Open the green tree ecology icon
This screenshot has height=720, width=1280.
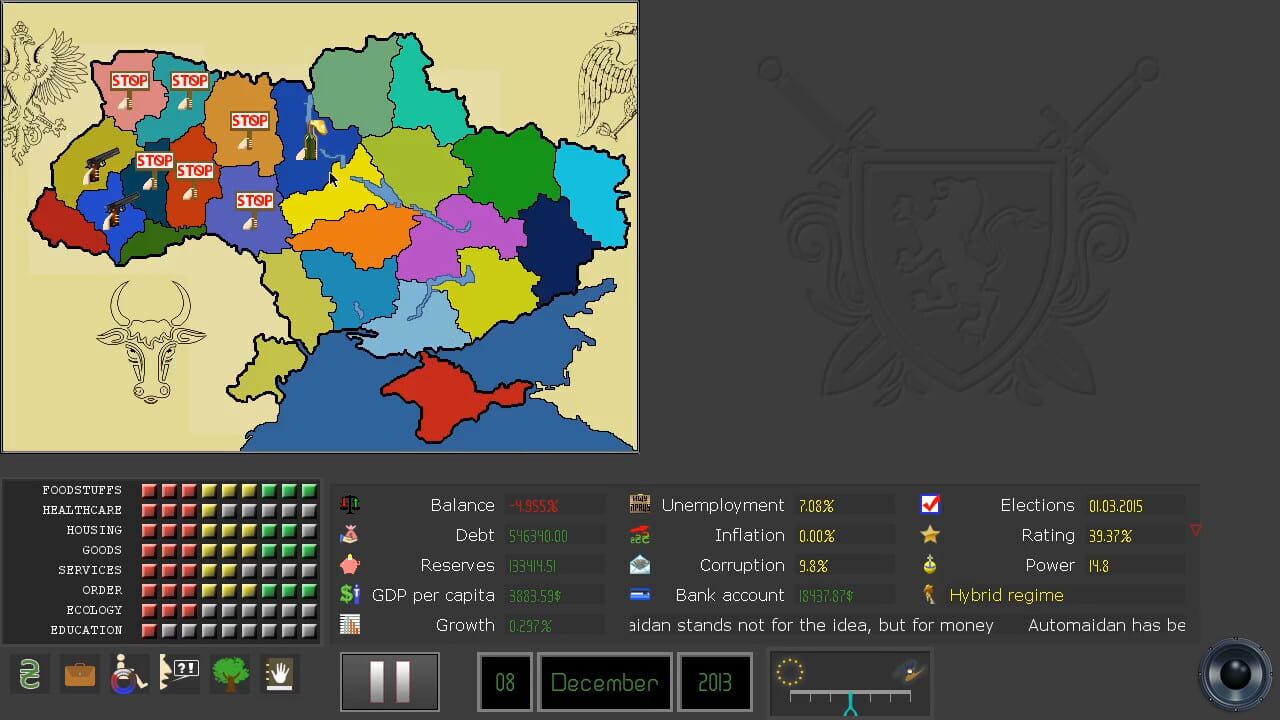(x=230, y=674)
